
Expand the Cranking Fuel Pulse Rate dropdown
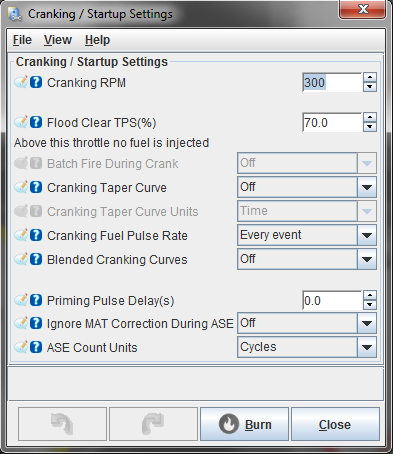point(367,235)
